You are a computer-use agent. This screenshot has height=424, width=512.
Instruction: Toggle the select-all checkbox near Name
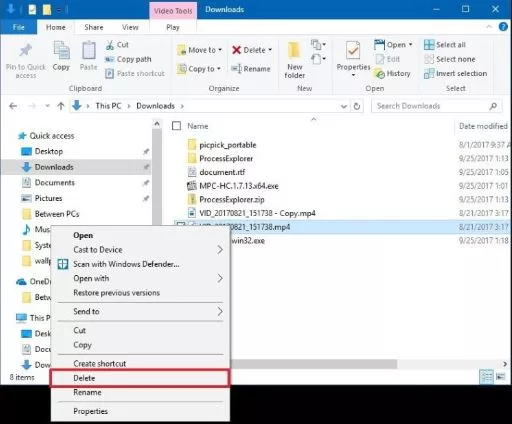(176, 126)
